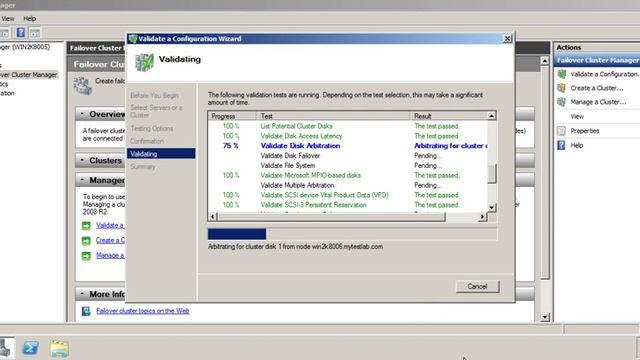Click test list vertical scrollbar down arrow
This screenshot has width=640, height=360.
tap(491, 207)
